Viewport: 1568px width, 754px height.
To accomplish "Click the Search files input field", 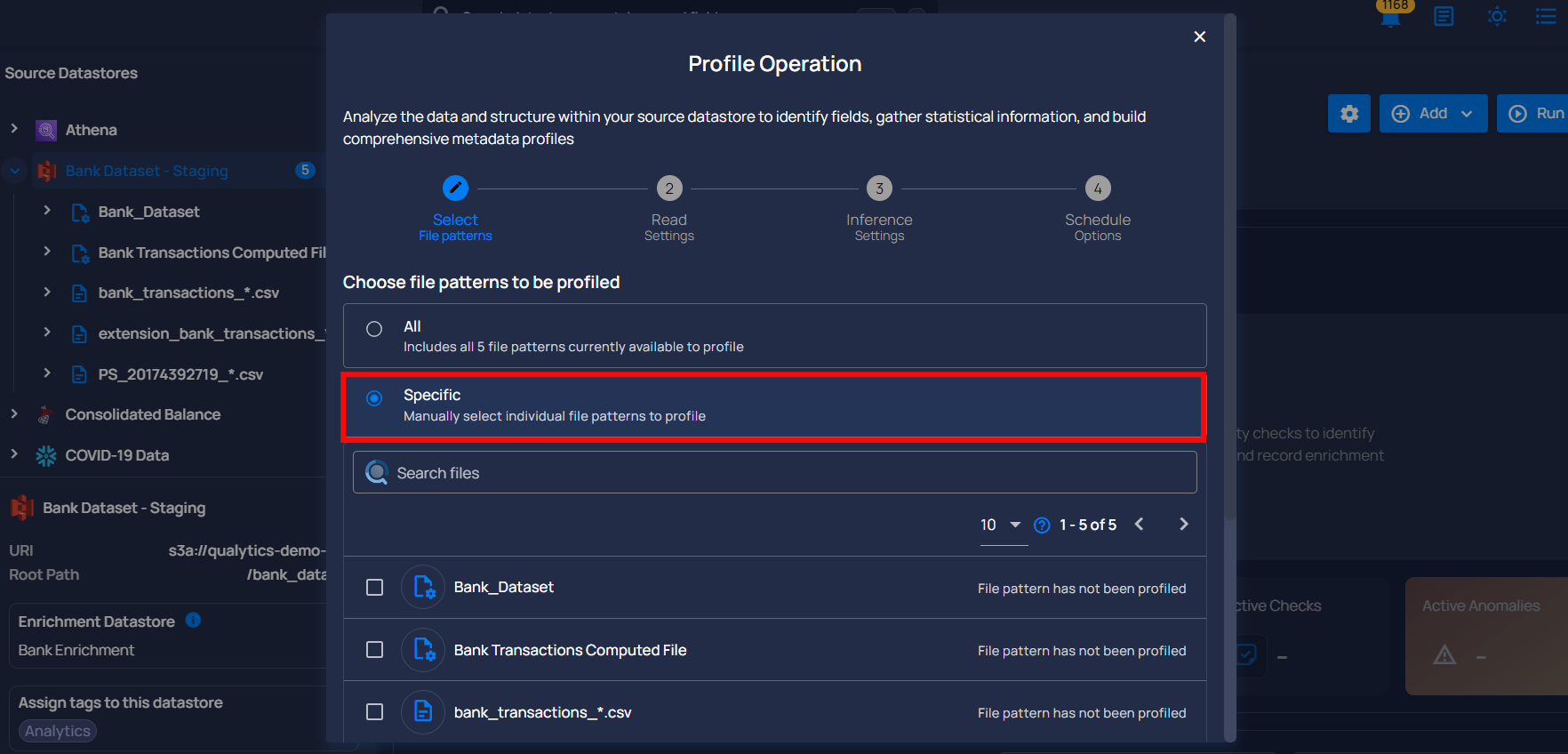I will pyautogui.click(x=774, y=472).
